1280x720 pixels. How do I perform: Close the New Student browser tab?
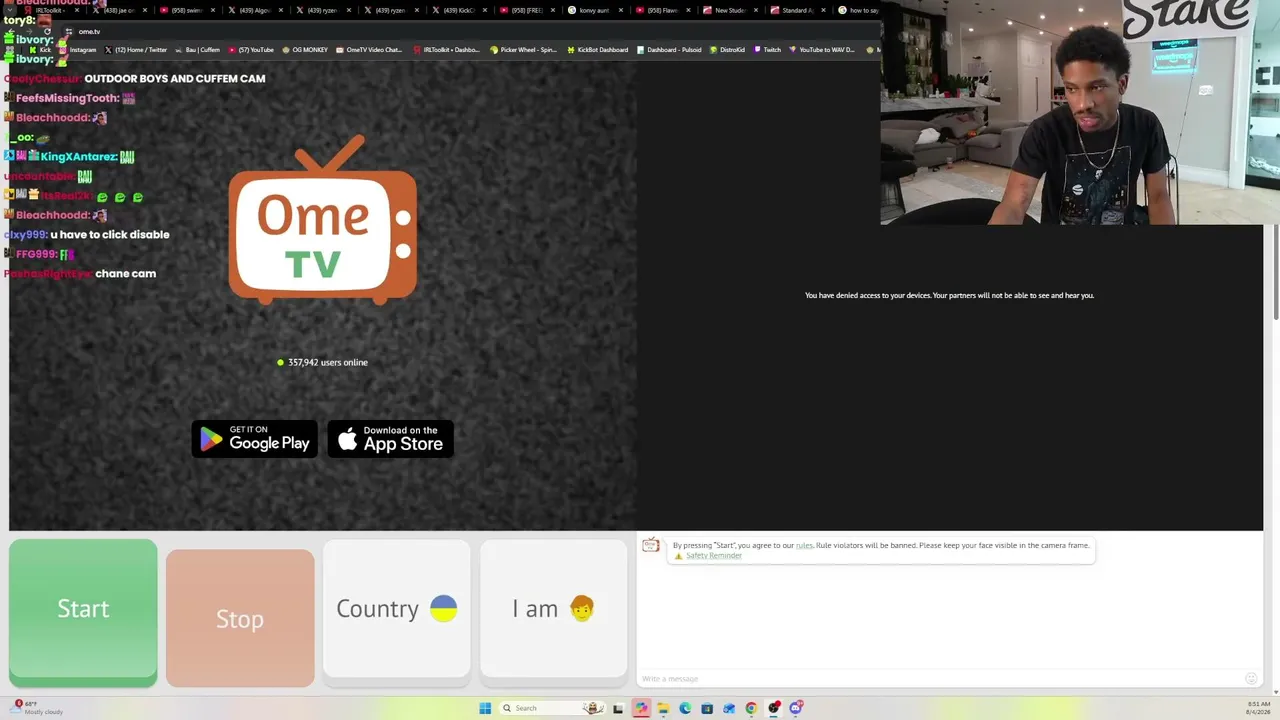(x=756, y=10)
